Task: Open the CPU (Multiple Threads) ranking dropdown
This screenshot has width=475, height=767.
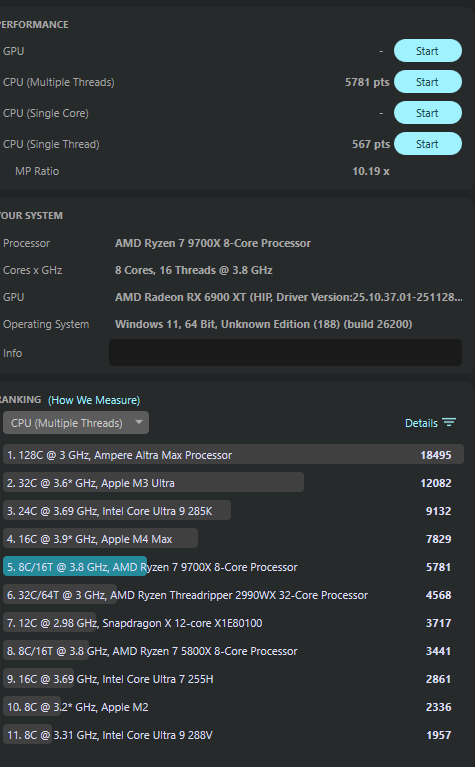Action: click(x=76, y=423)
